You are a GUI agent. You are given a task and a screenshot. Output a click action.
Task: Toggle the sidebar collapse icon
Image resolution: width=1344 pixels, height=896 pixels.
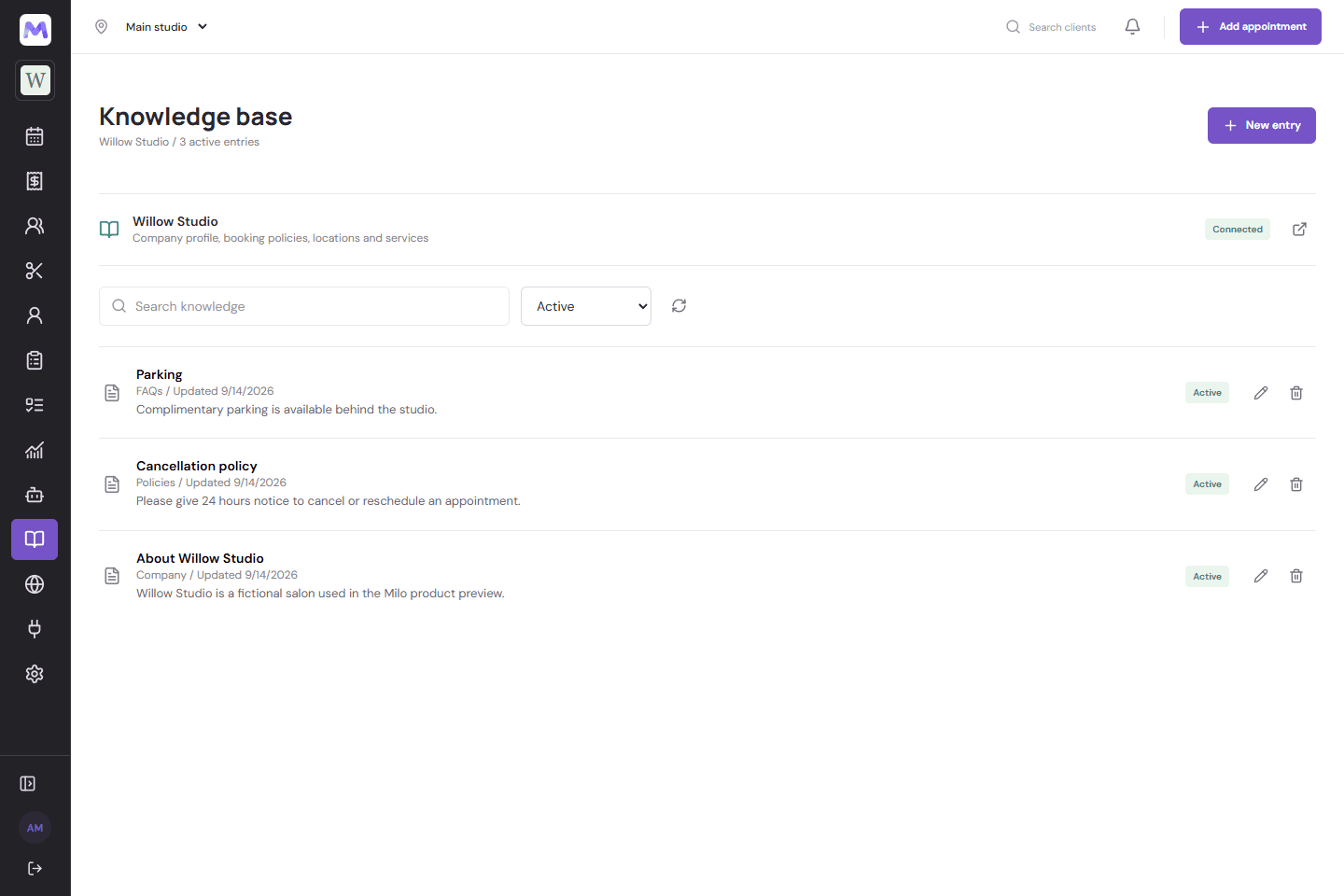pos(28,784)
